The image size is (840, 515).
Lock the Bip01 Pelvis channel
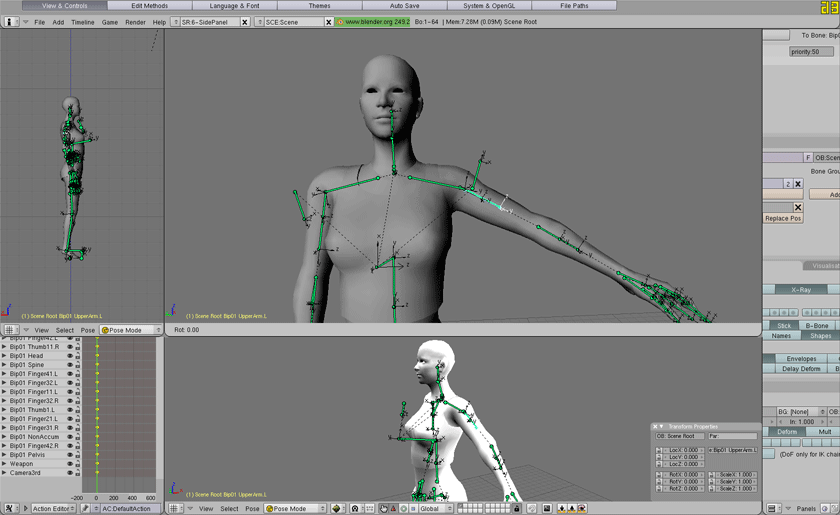click(78, 455)
